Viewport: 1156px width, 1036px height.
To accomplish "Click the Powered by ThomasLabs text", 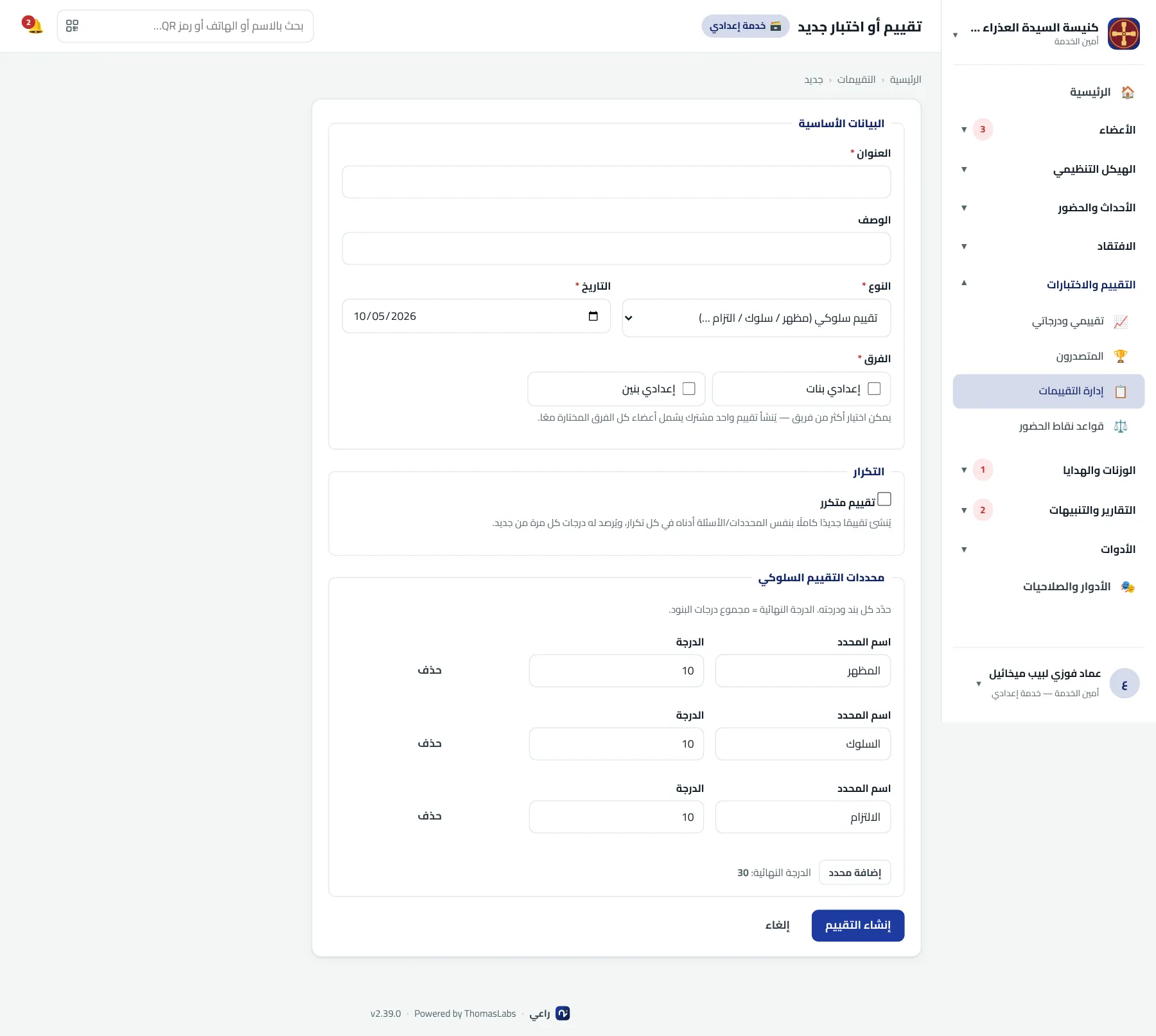I will 465,1014.
